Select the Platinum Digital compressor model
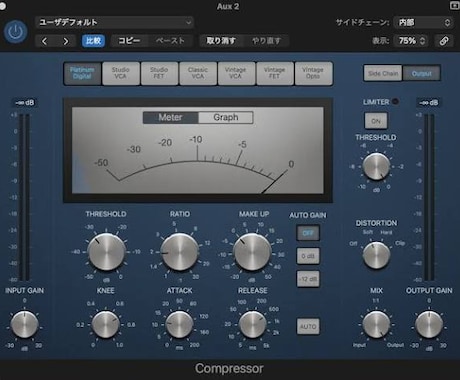 (x=82, y=73)
